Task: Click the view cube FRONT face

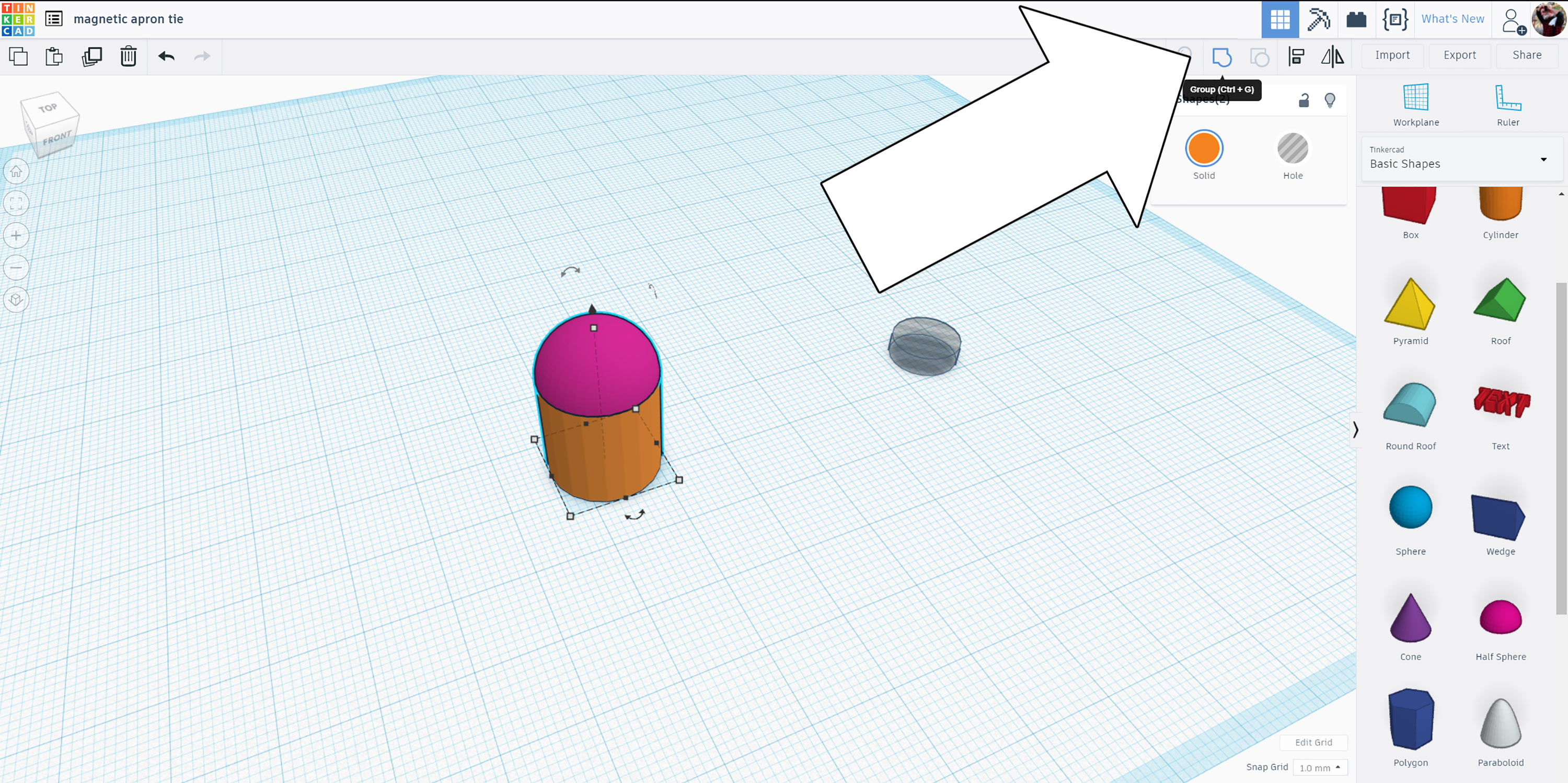Action: point(56,138)
